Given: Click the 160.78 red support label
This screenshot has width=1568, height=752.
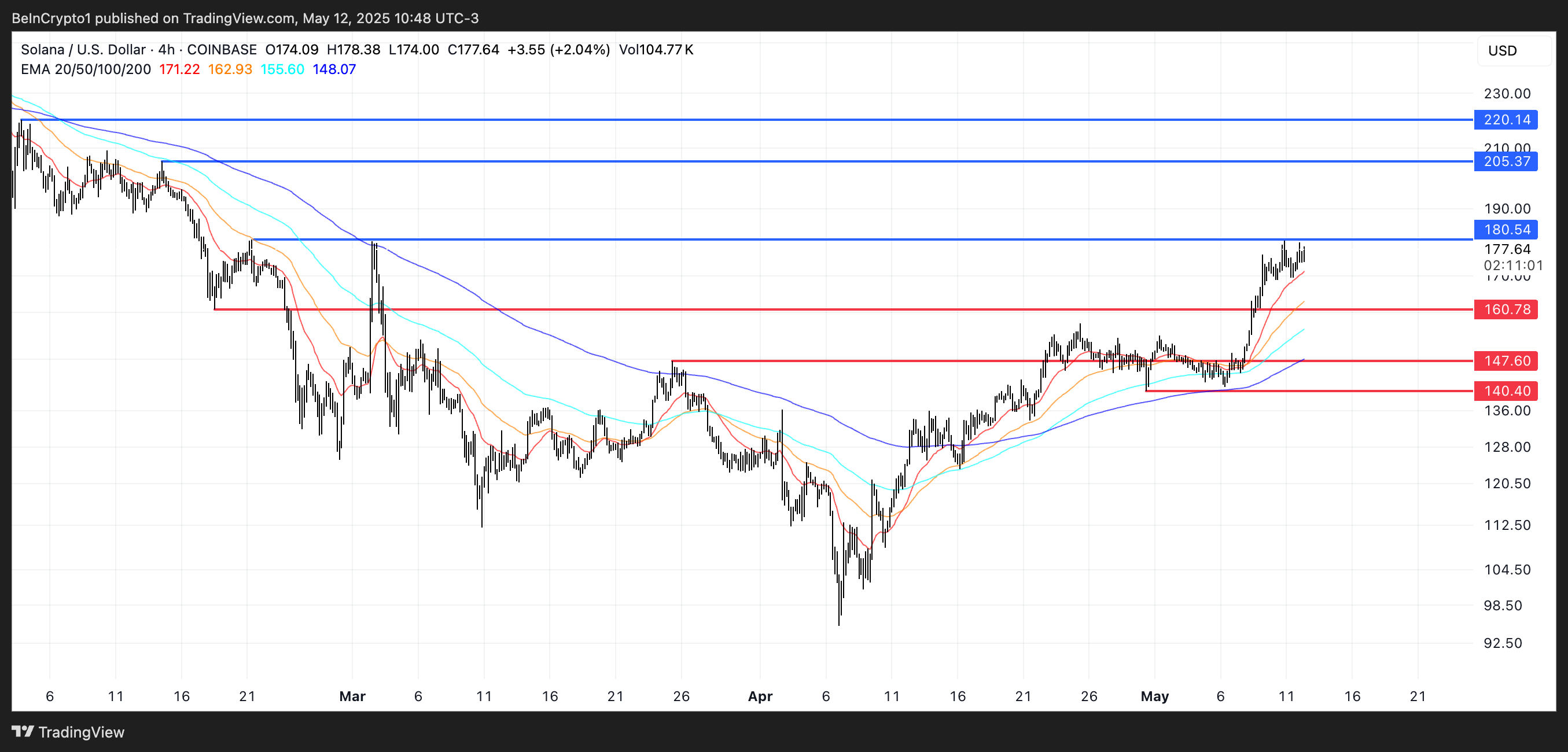Looking at the screenshot, I should [x=1506, y=309].
